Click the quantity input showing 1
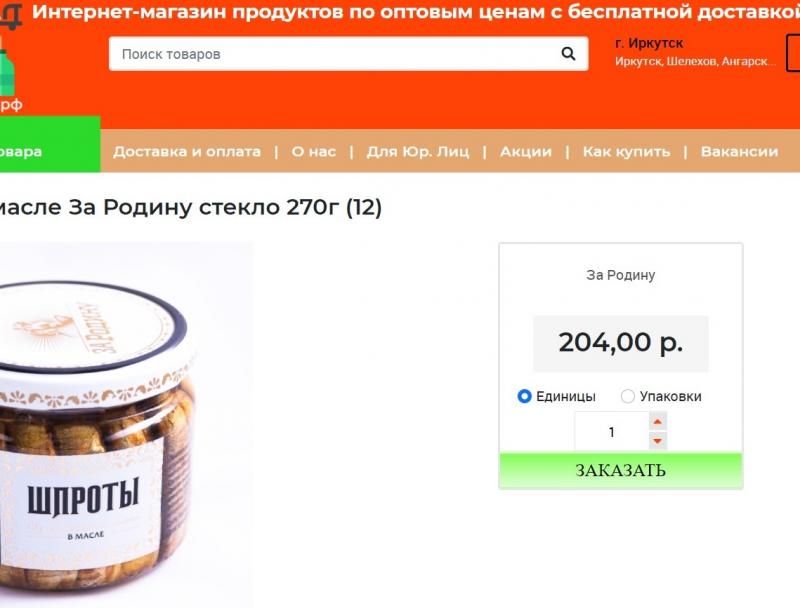 click(x=612, y=432)
